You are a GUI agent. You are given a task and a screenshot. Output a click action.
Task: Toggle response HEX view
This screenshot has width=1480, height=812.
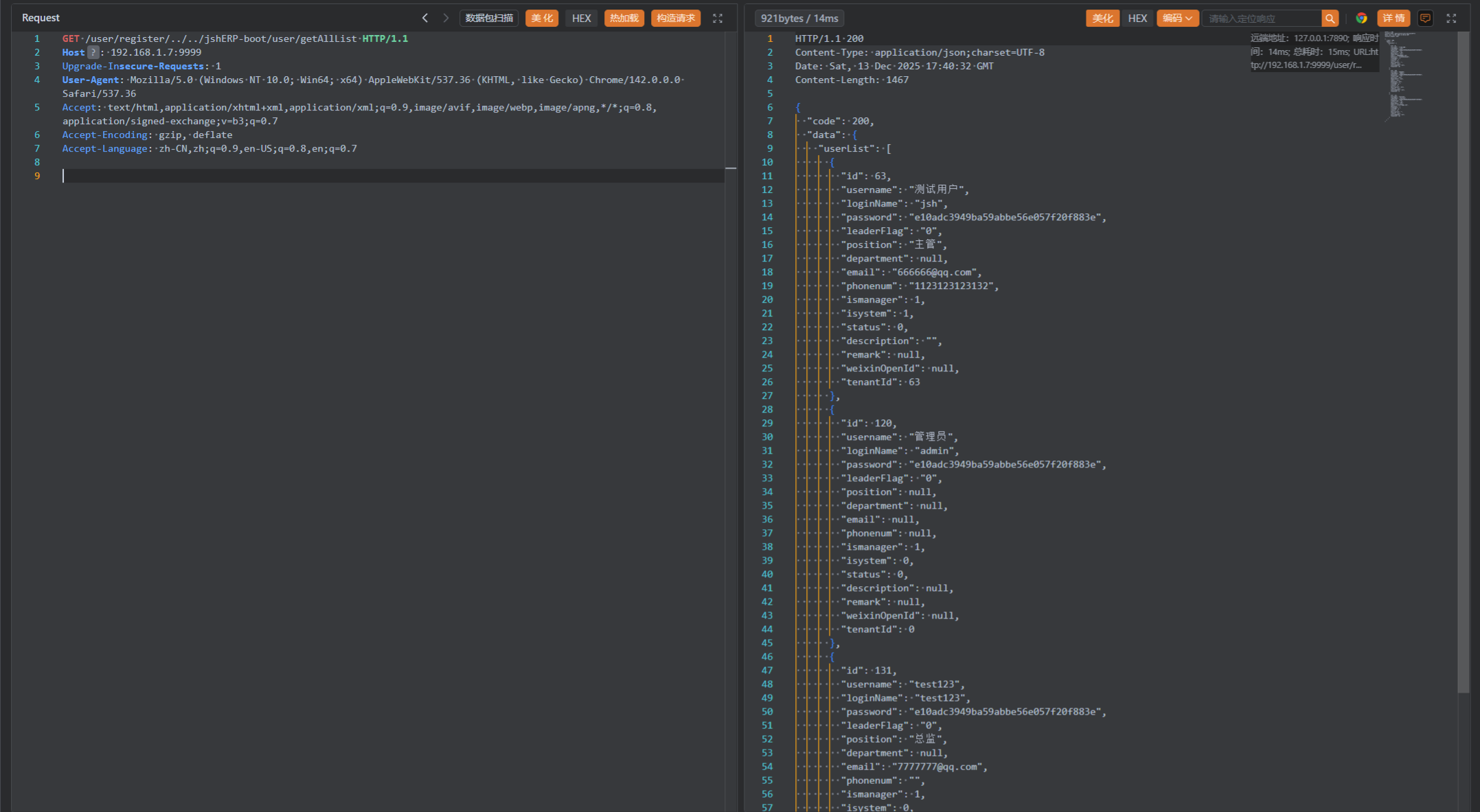[x=1137, y=19]
